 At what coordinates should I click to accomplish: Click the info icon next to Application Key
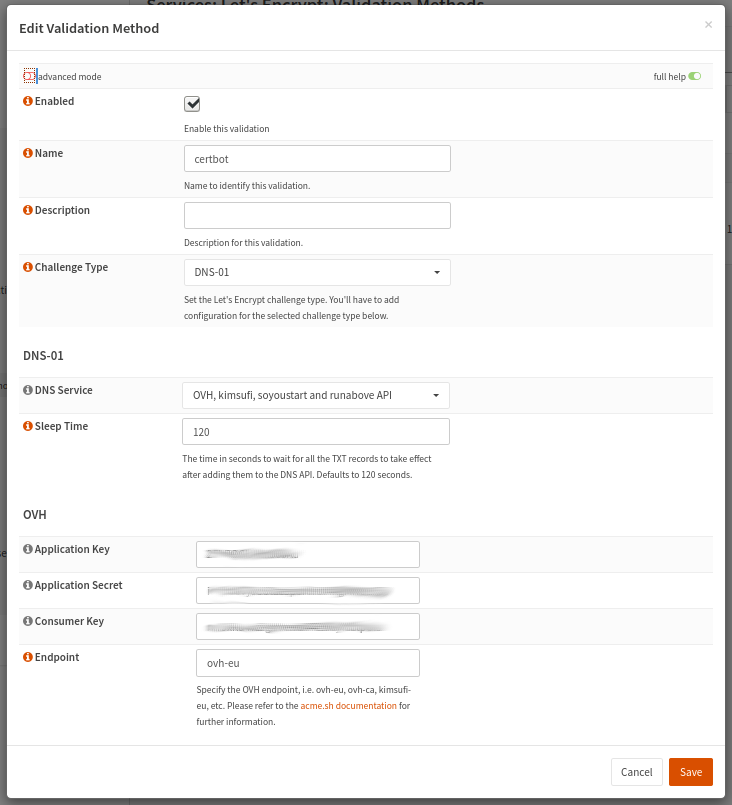click(28, 550)
